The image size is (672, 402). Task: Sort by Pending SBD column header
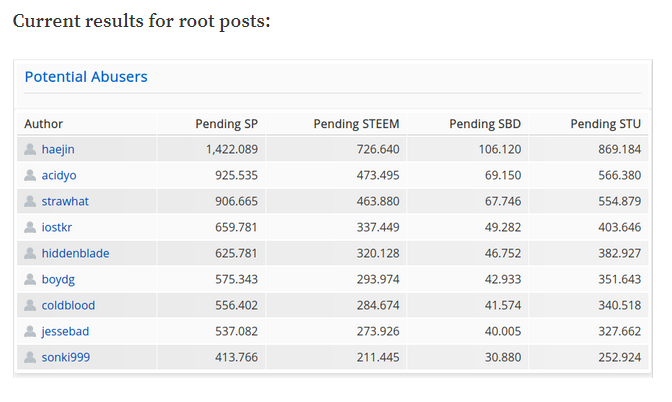click(485, 124)
